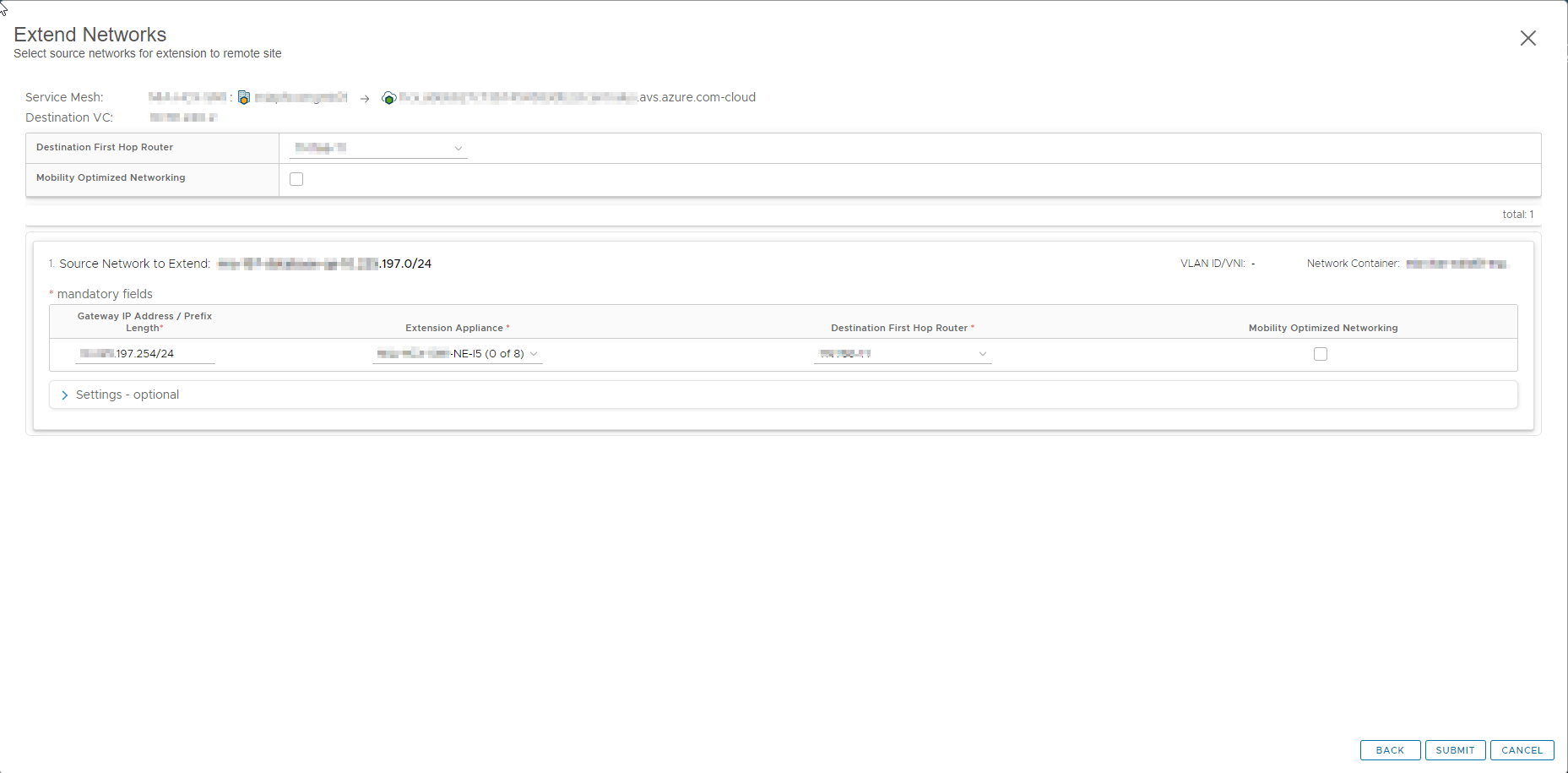Toggle network row Mobility Optimized Networking checkbox
The width and height of the screenshot is (1568, 773).
(x=1321, y=354)
